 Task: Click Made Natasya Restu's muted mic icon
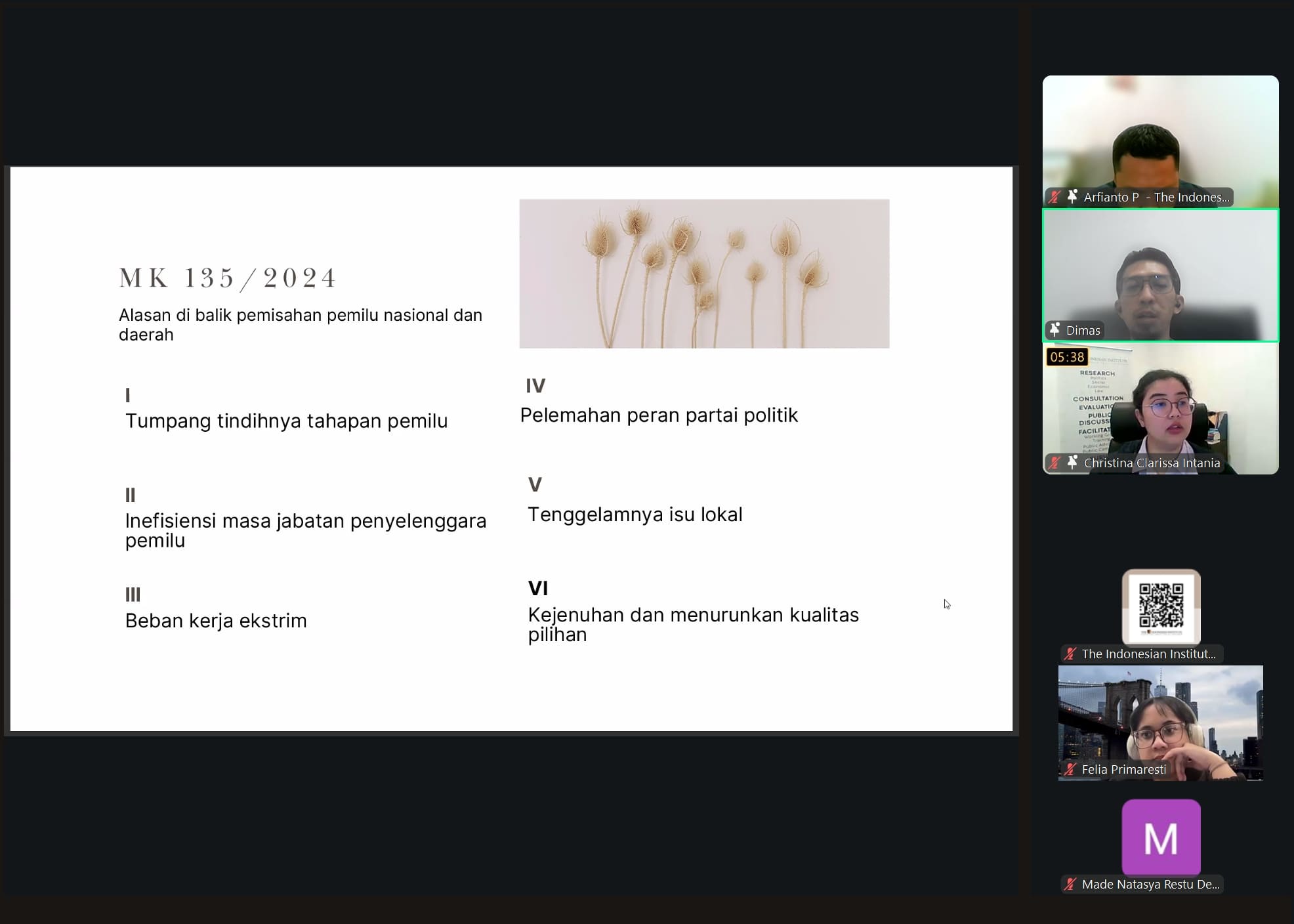click(x=1070, y=884)
